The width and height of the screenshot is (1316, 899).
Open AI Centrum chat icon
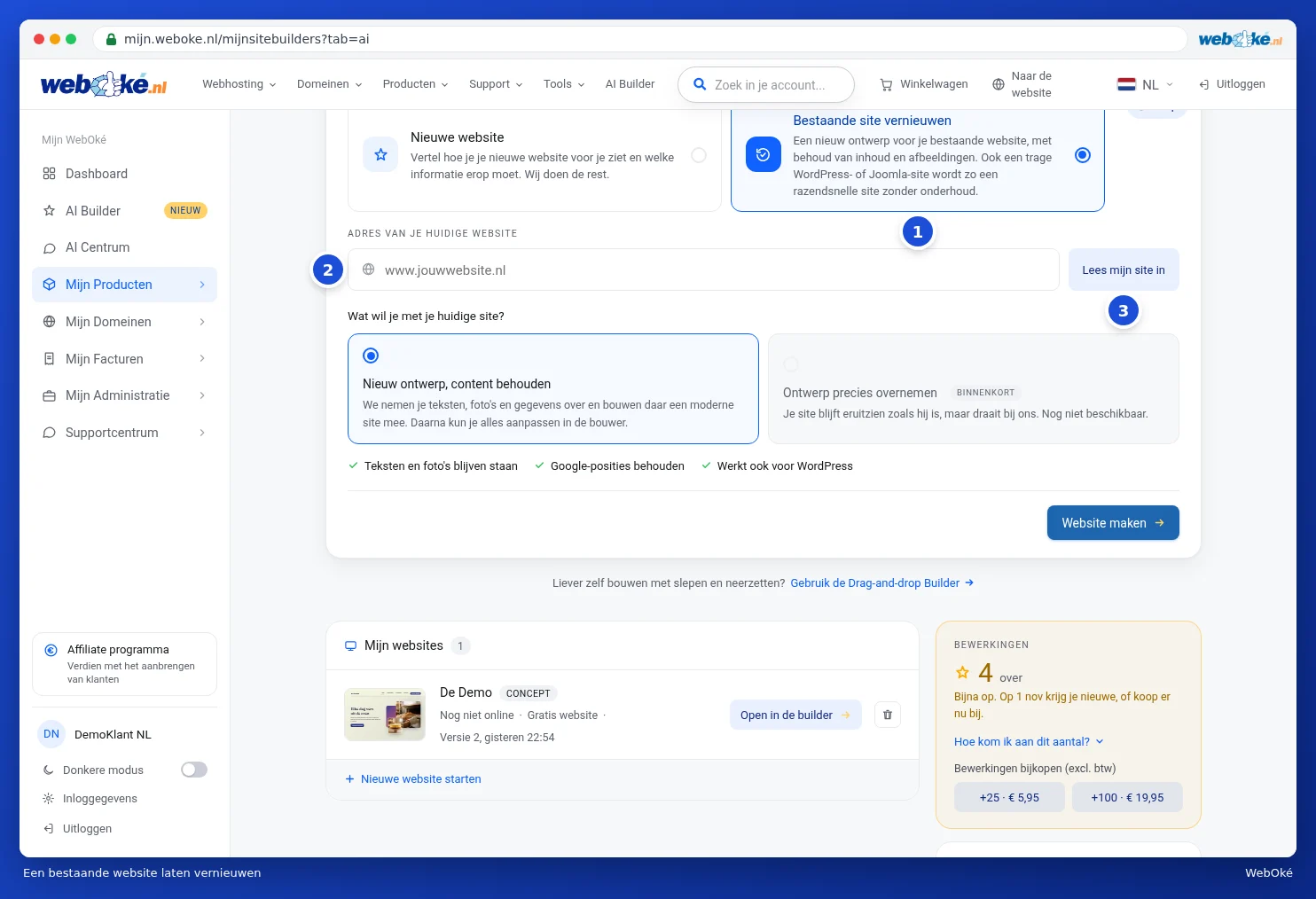point(50,248)
